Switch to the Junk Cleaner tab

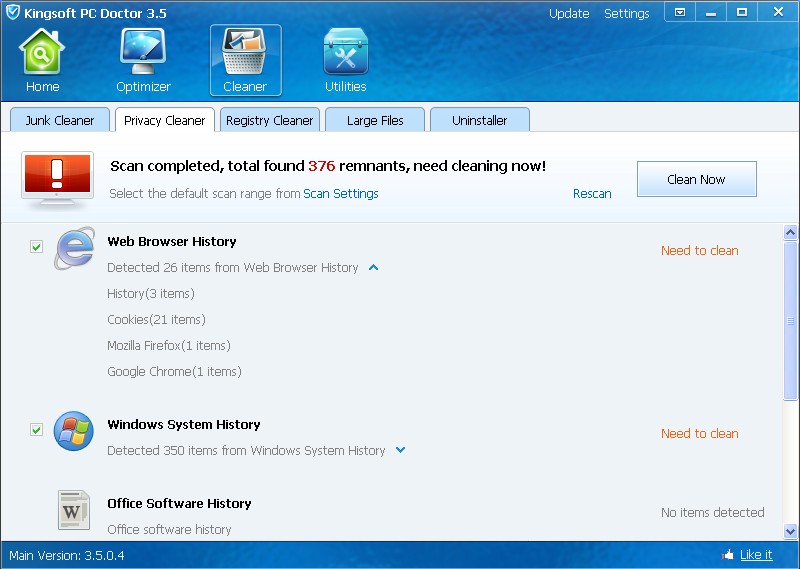point(60,120)
